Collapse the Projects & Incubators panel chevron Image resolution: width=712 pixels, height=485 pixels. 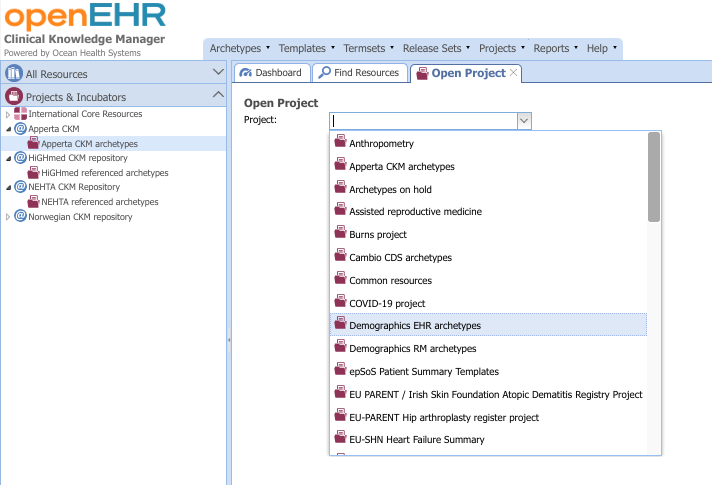218,94
